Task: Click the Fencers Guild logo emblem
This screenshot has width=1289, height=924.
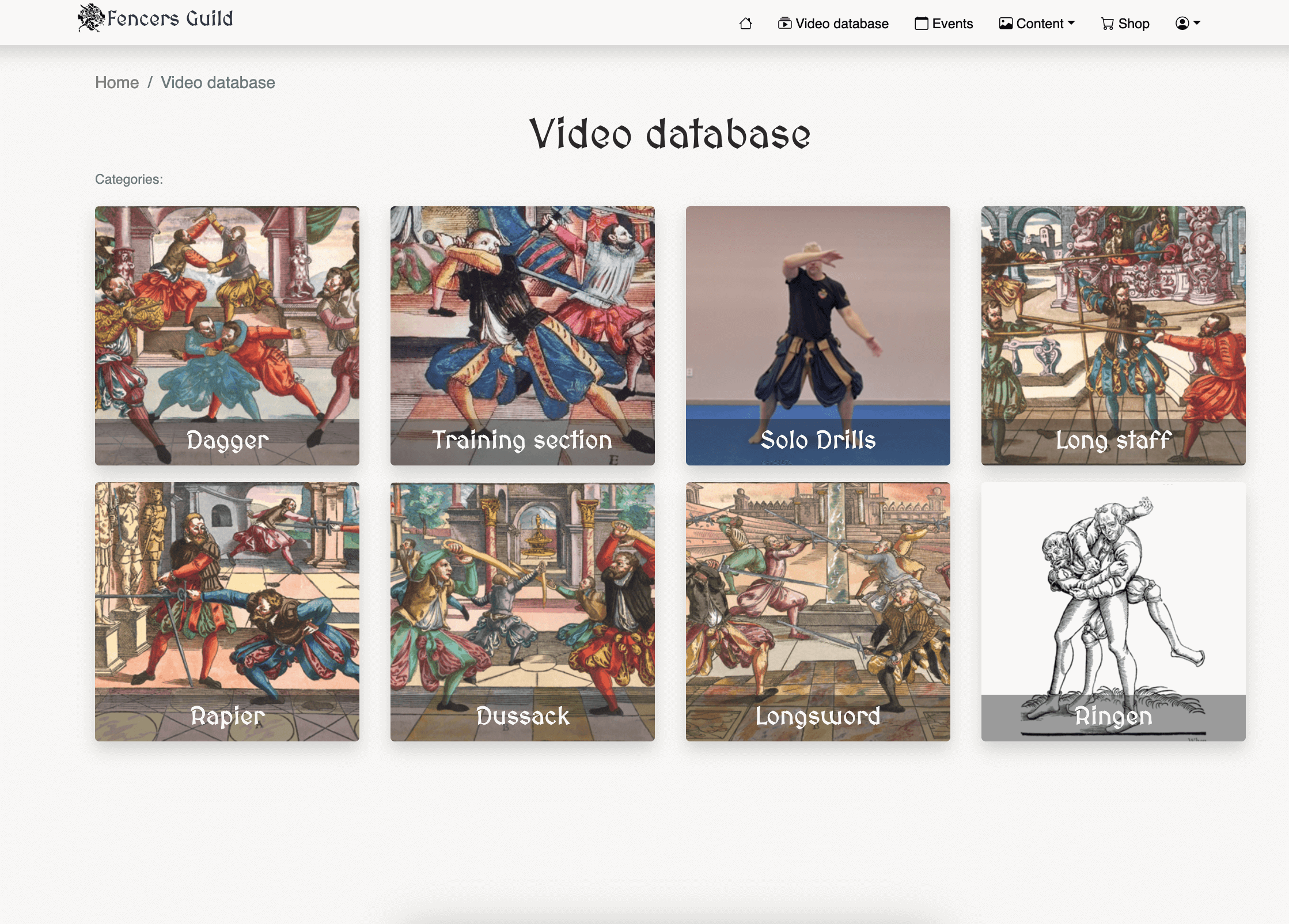Action: (90, 18)
